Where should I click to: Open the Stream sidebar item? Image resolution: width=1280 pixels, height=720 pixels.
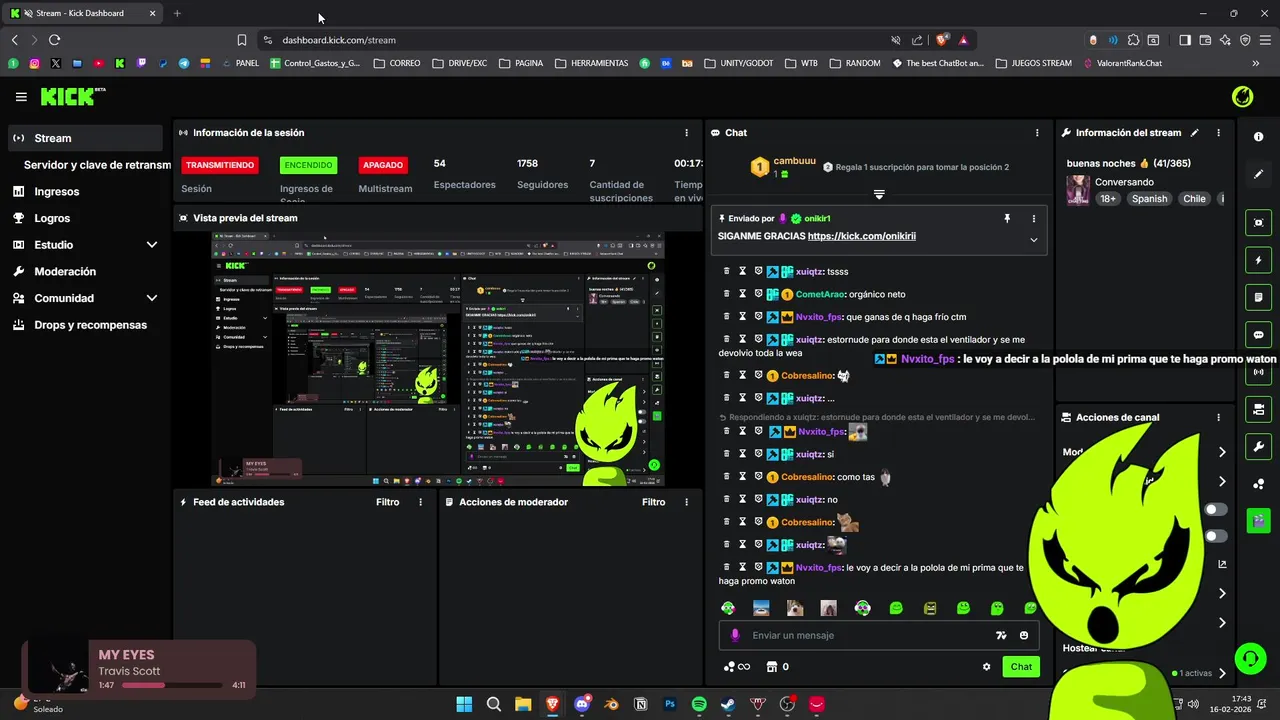pos(84,138)
